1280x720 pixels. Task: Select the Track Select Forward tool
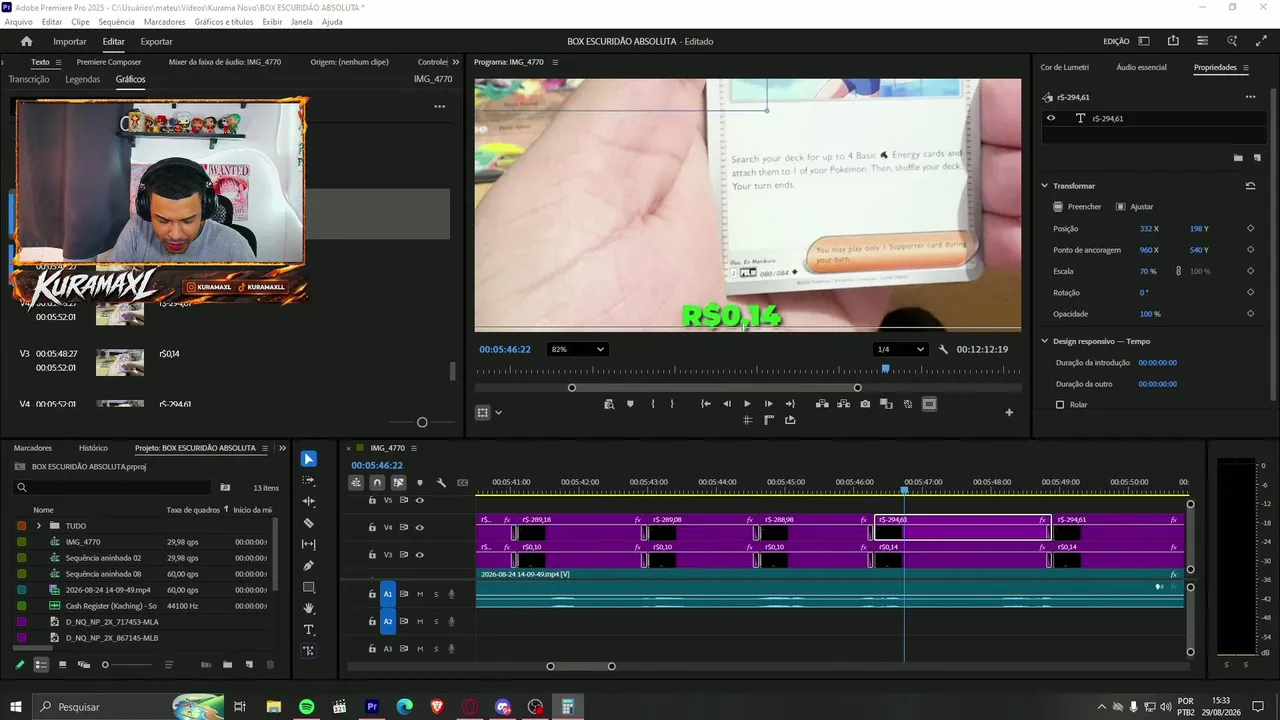click(309, 481)
